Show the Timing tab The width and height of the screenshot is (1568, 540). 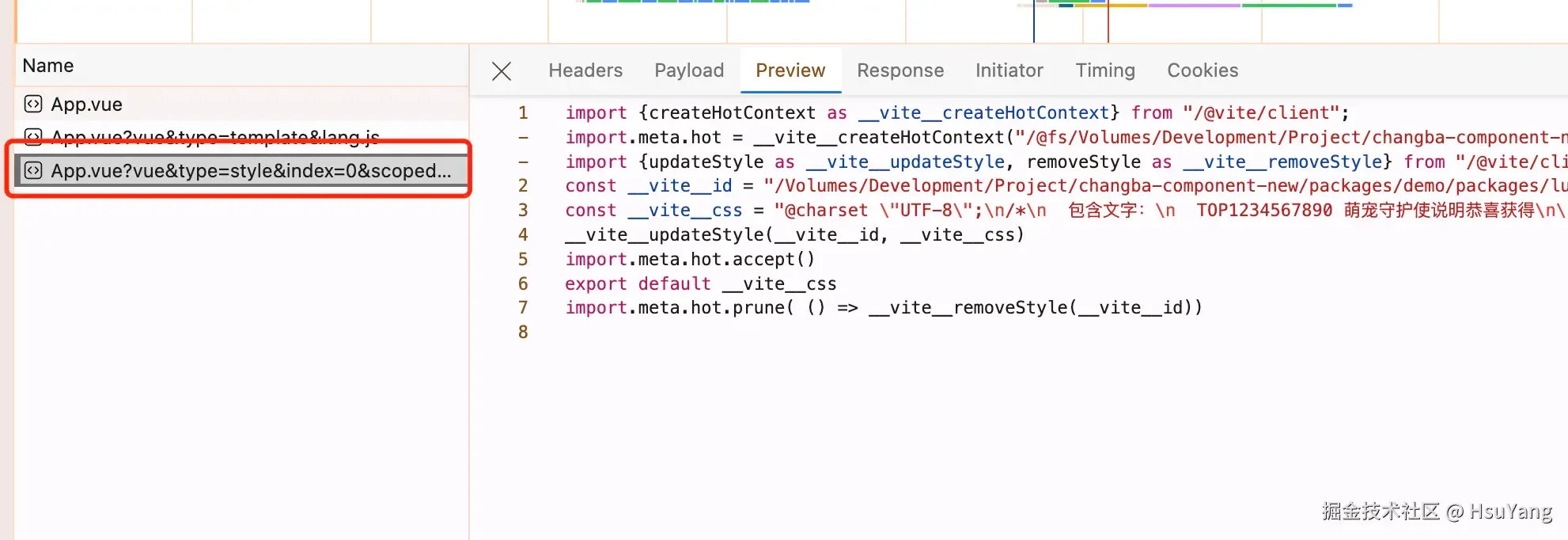click(x=1105, y=70)
